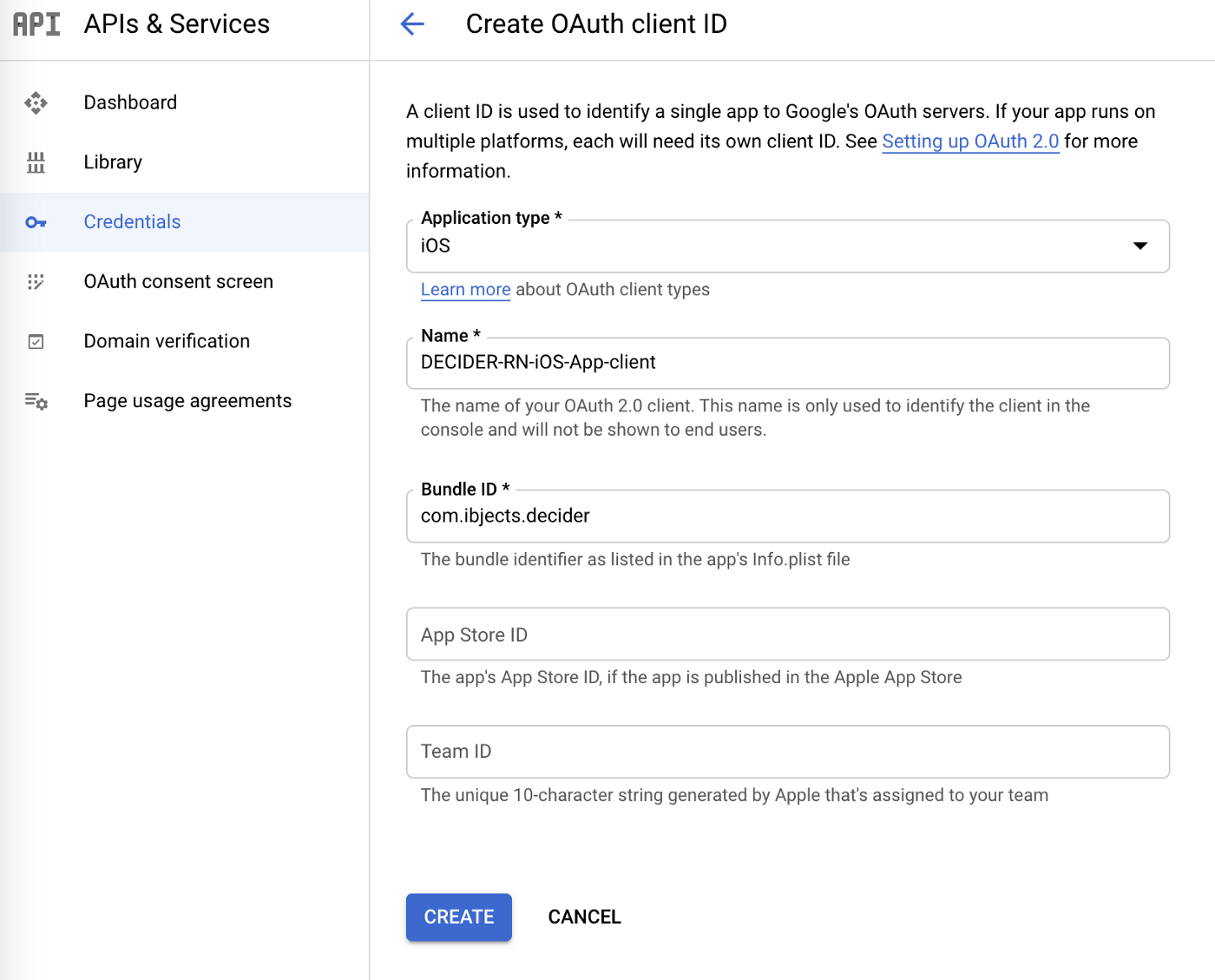This screenshot has height=980, width=1215.
Task: Focus the Name input field
Action: [787, 363]
